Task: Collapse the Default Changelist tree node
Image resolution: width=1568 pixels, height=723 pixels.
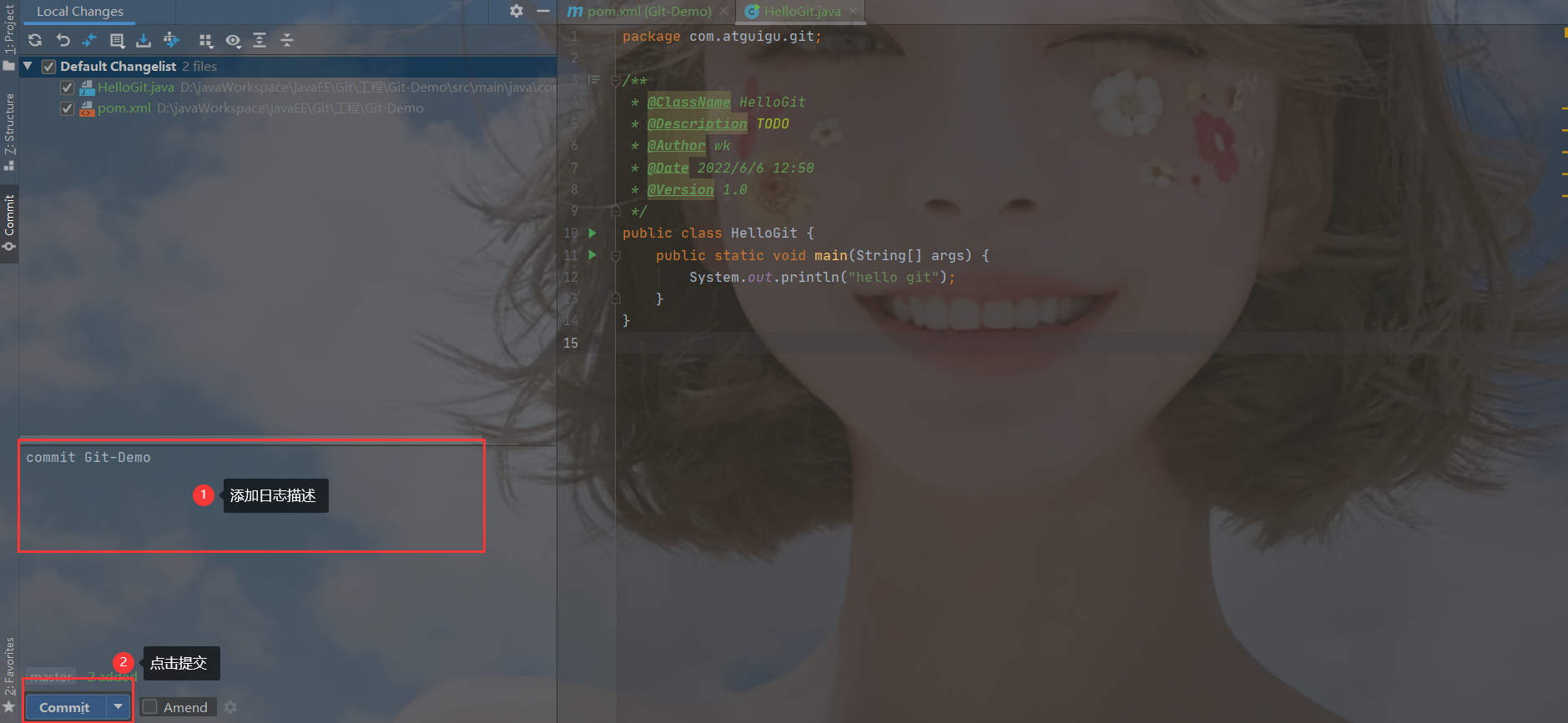Action: (28, 66)
